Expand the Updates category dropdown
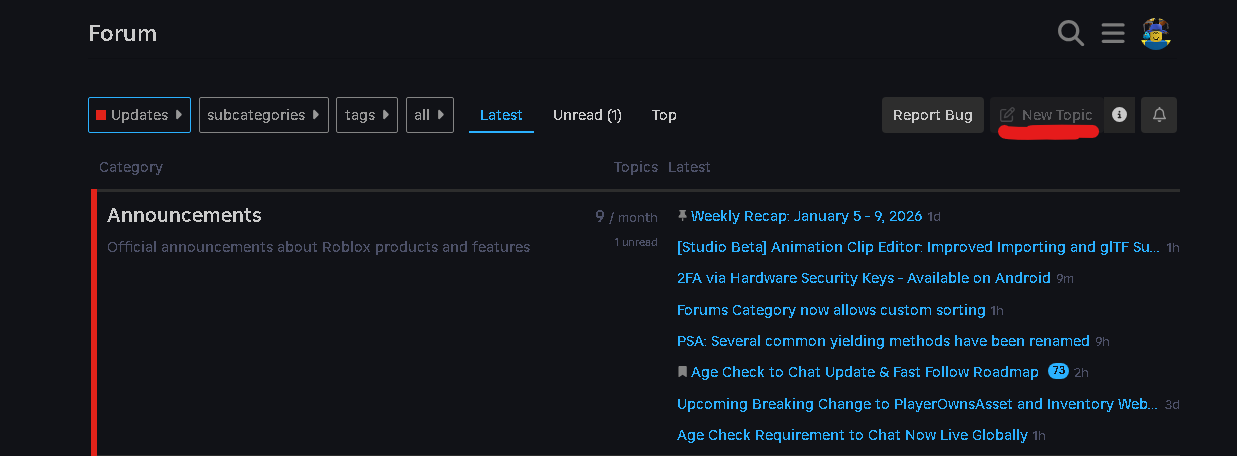This screenshot has height=456, width=1237. (x=139, y=115)
